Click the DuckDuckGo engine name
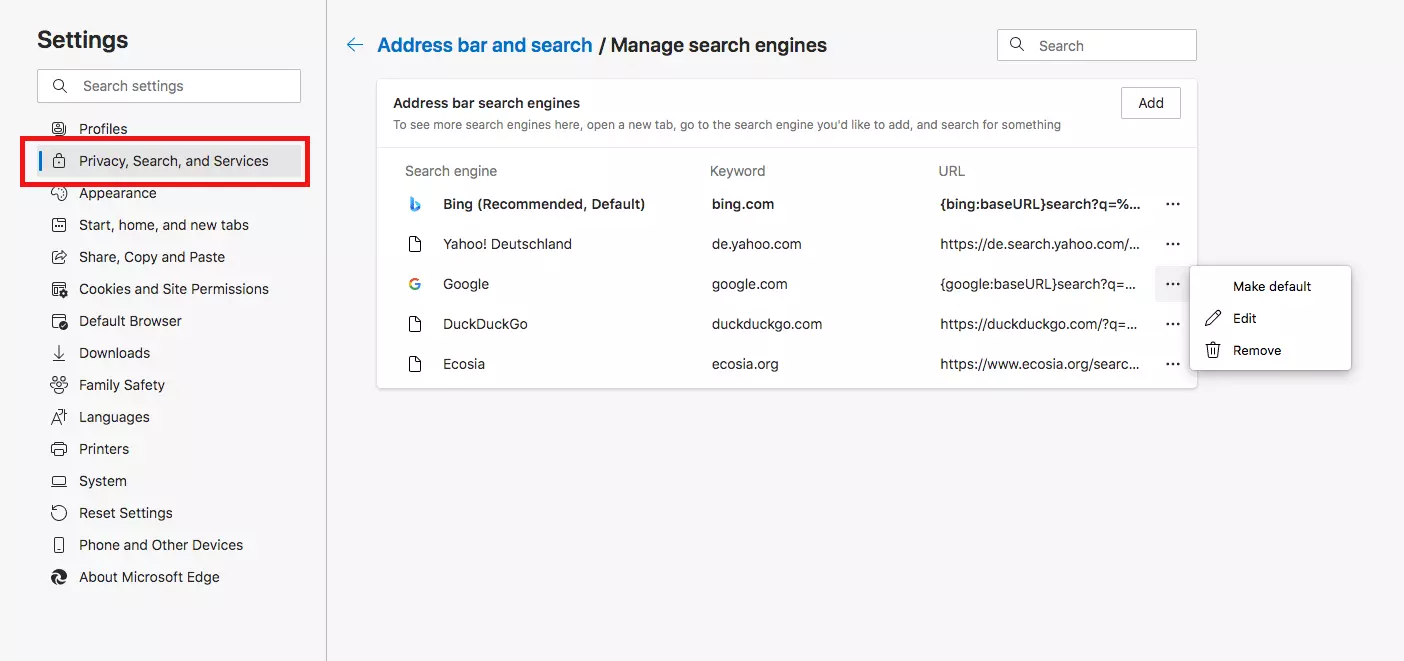The height and width of the screenshot is (661, 1404). 485,324
